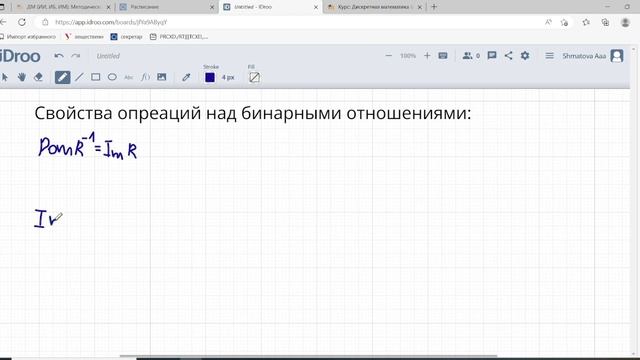Open a new browser tab
The height and width of the screenshot is (360, 640).
click(x=434, y=7)
